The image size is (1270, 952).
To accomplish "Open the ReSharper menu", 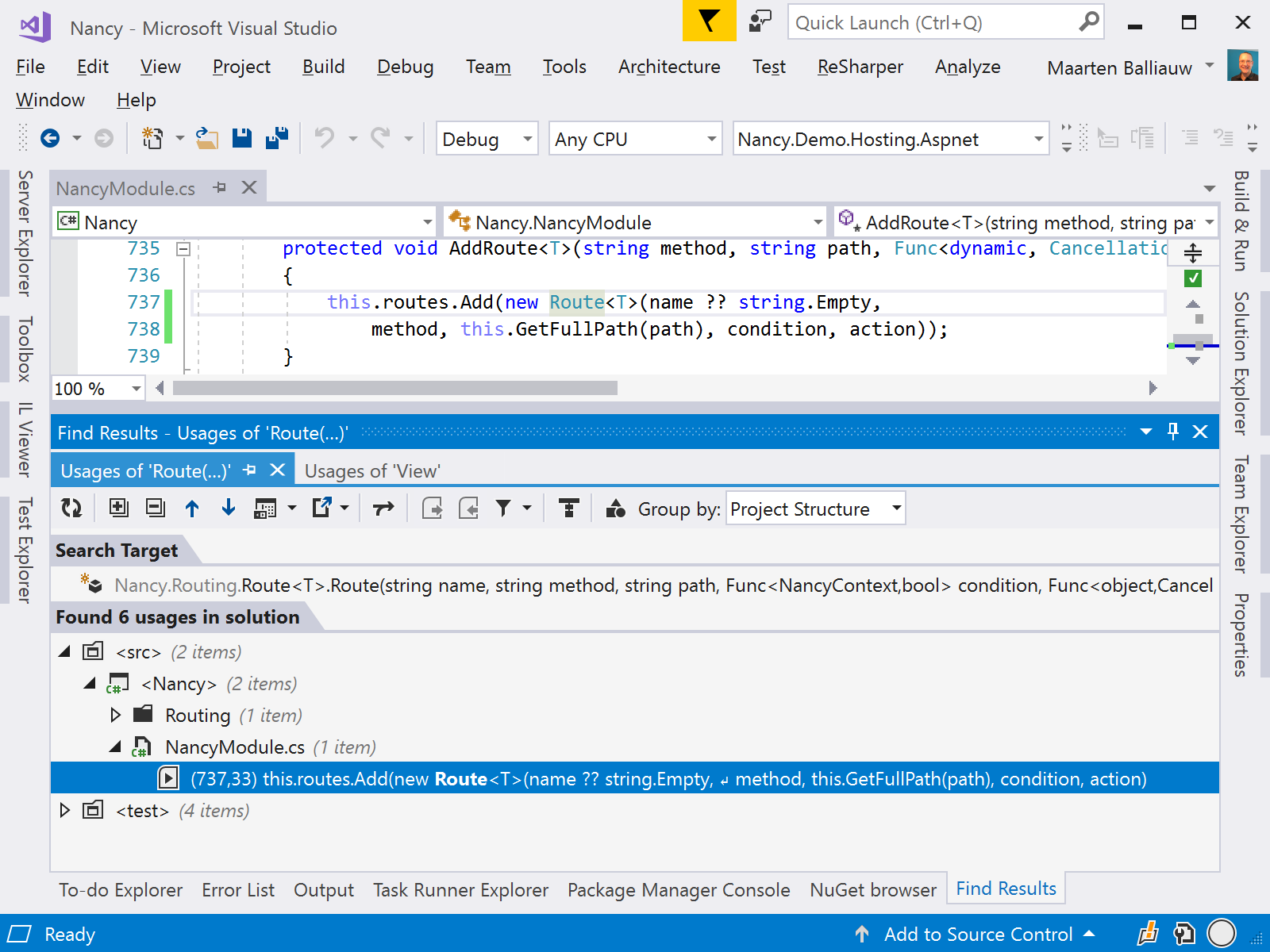I will click(x=860, y=67).
